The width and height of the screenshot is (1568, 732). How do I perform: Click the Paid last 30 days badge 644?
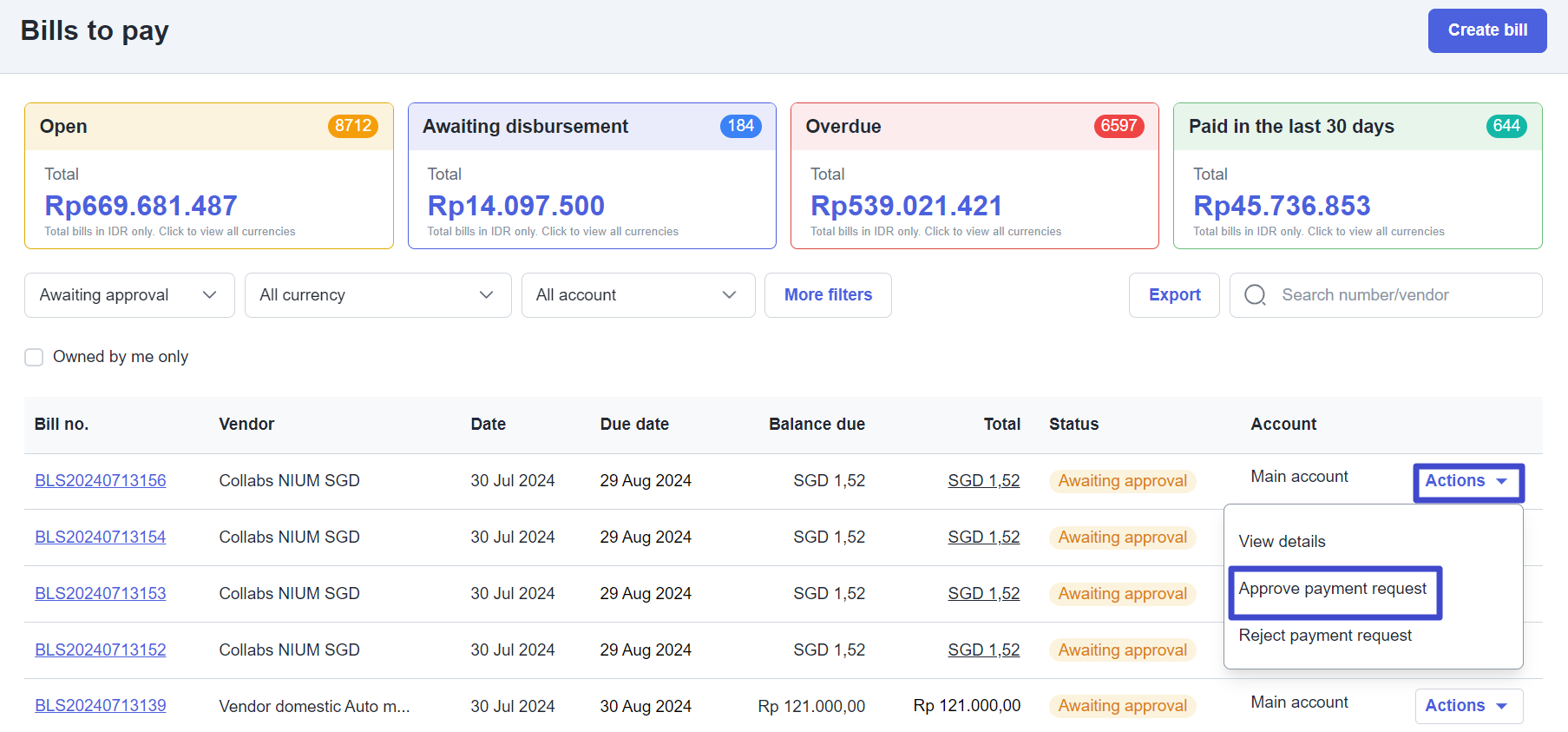coord(1506,126)
